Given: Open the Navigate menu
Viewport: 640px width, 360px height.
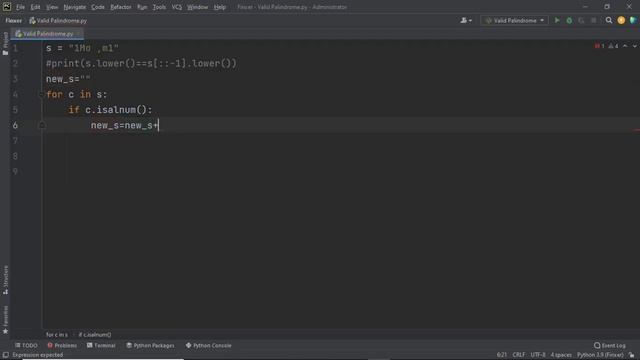Looking at the screenshot, I should tap(75, 7).
